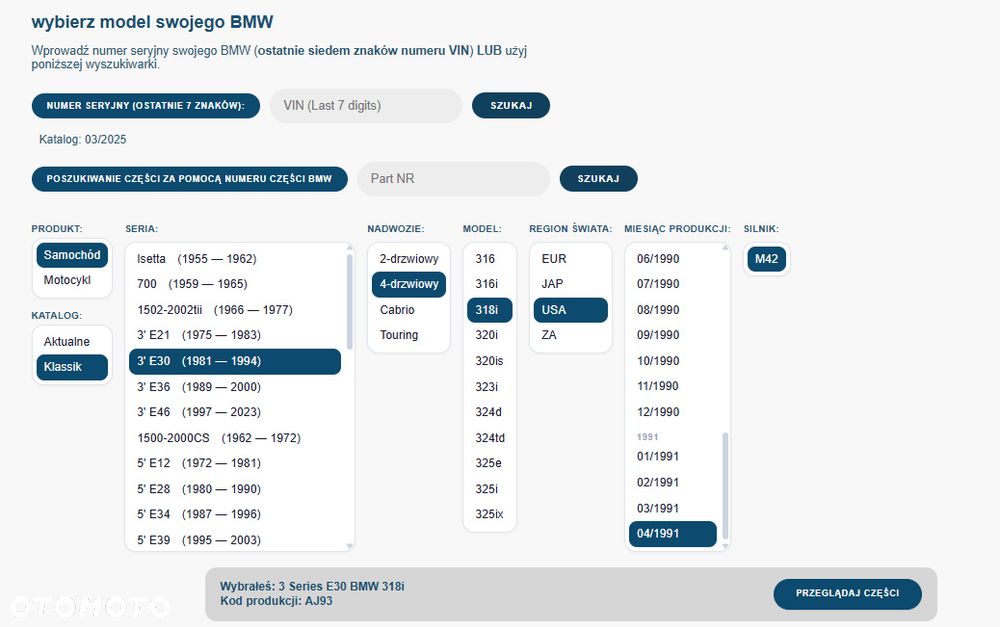
Task: Pick the 325e model
Action: pyautogui.click(x=489, y=463)
